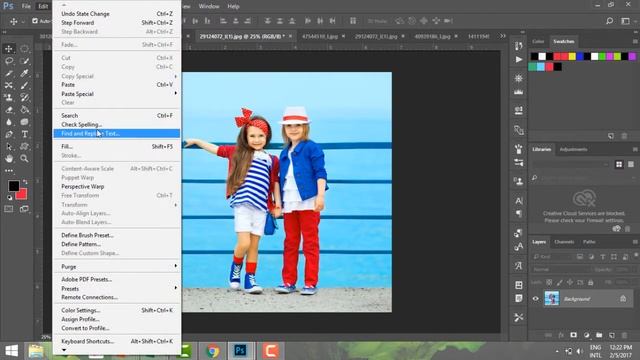640x360 pixels.
Task: Open the Edit Toolbar three-dots button
Action: (9, 171)
